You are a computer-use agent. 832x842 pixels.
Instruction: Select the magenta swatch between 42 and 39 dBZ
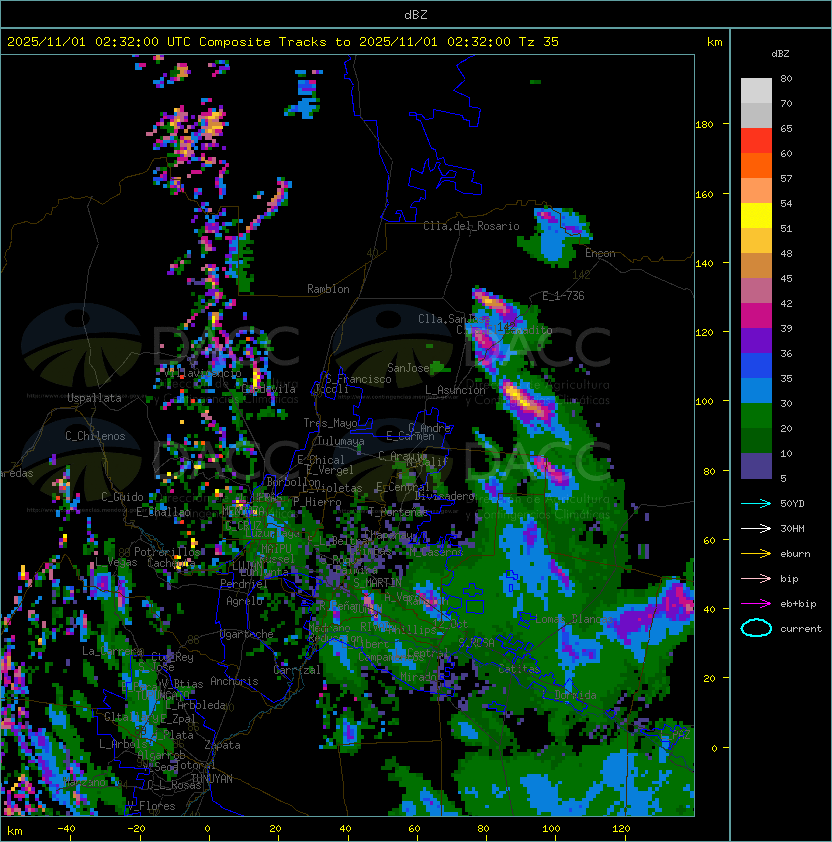click(x=756, y=316)
